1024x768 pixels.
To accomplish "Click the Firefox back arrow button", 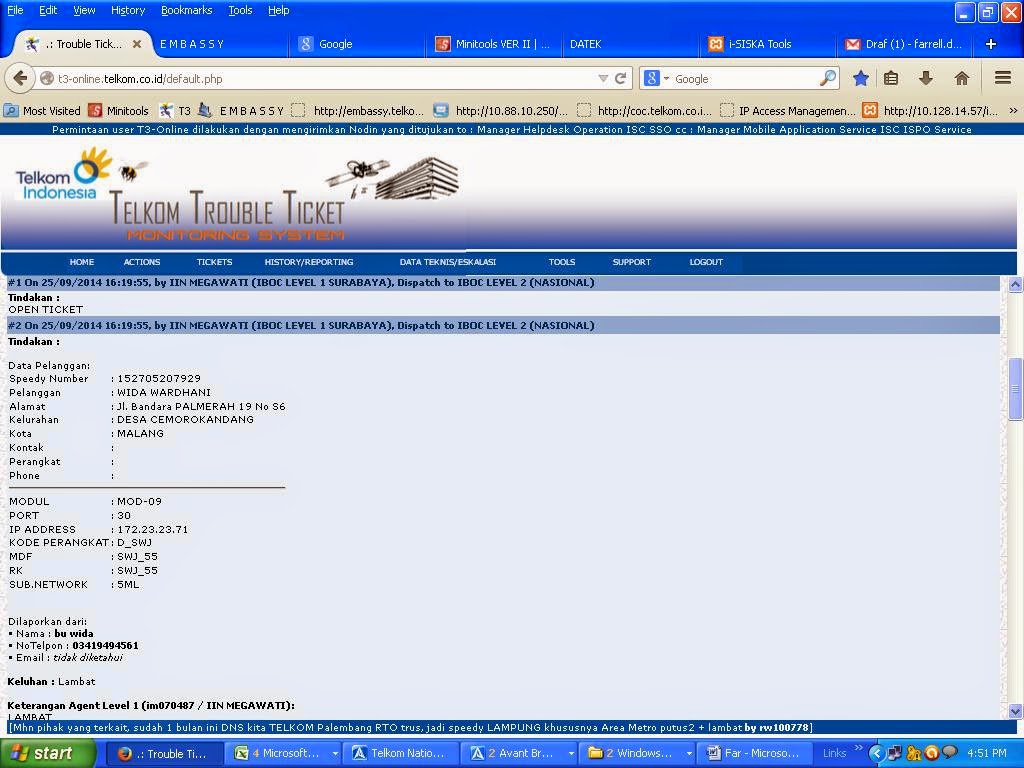I will pos(20,78).
